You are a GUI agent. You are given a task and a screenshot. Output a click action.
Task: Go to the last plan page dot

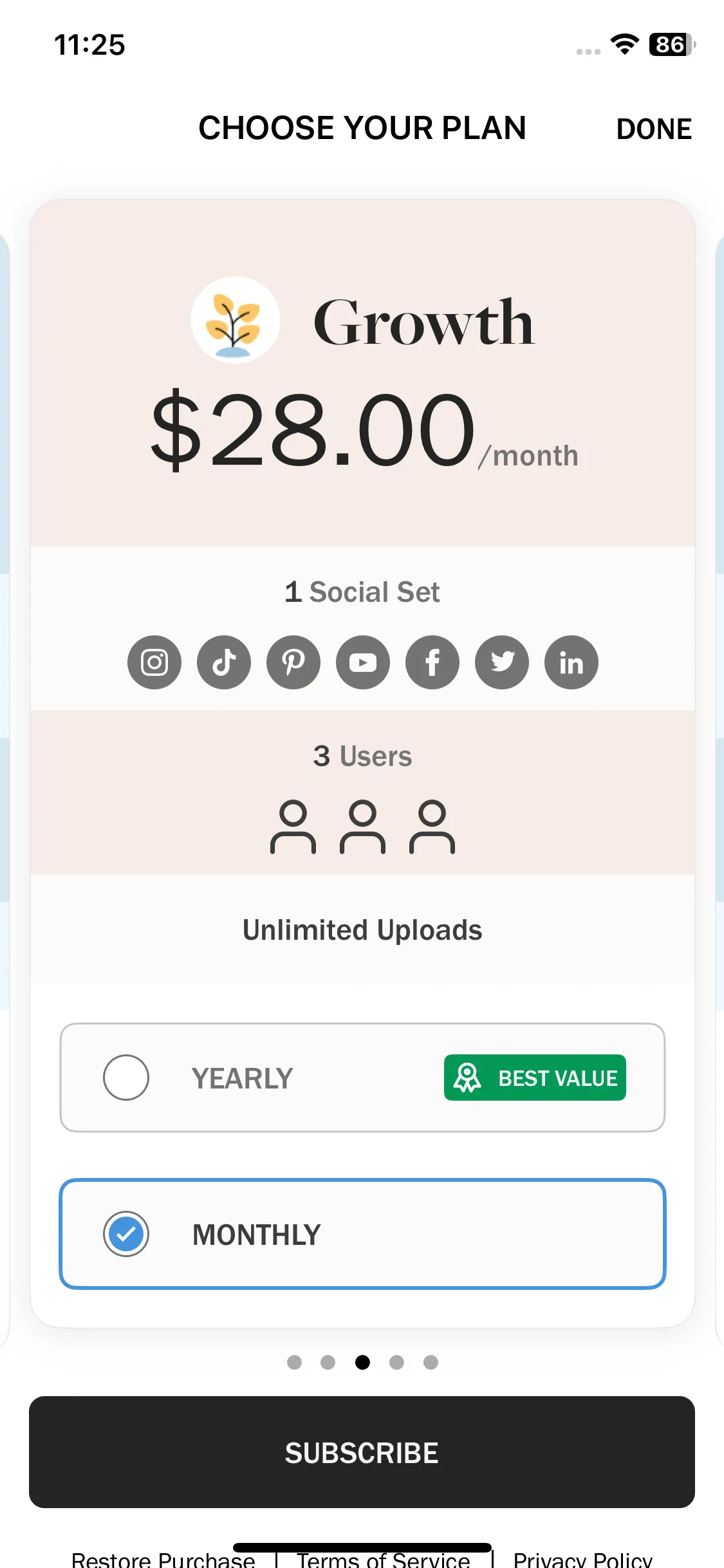click(431, 1362)
